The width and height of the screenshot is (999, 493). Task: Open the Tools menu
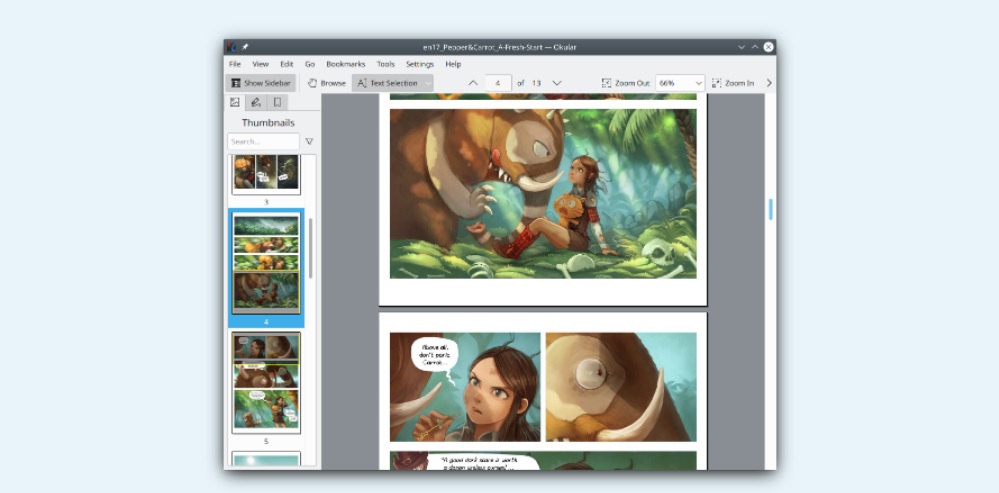385,64
